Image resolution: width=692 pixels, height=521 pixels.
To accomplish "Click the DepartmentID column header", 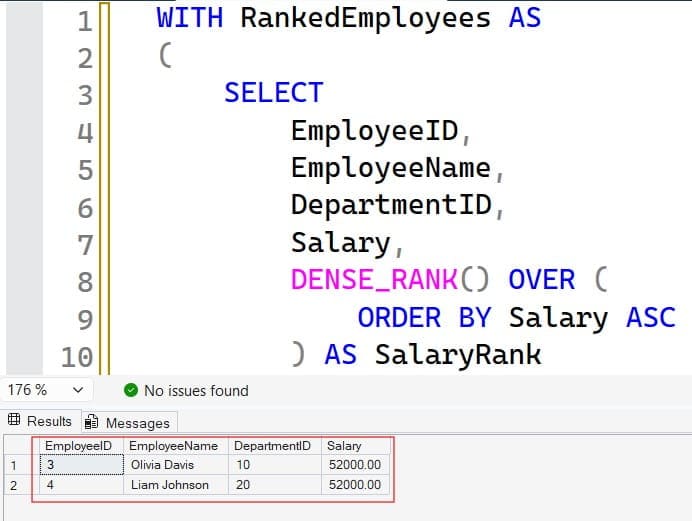I will point(275,446).
